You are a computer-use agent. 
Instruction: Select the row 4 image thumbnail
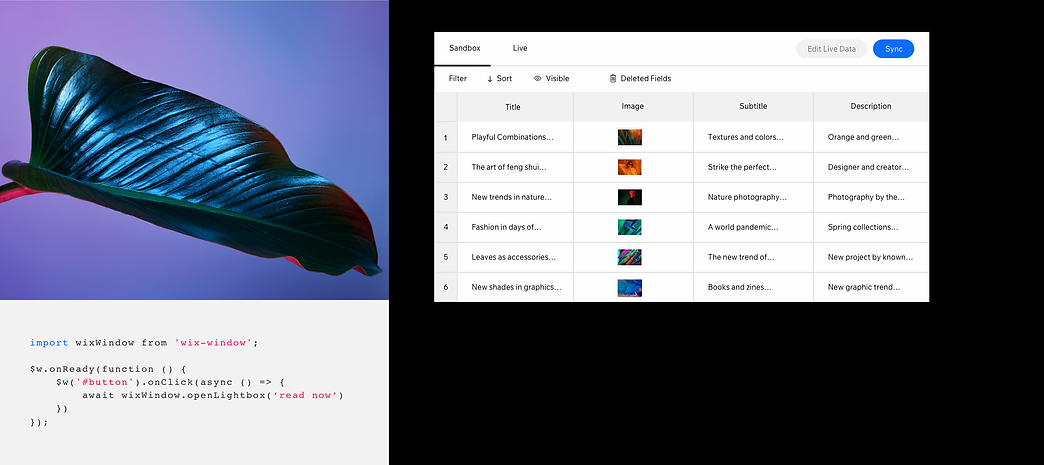(x=630, y=227)
